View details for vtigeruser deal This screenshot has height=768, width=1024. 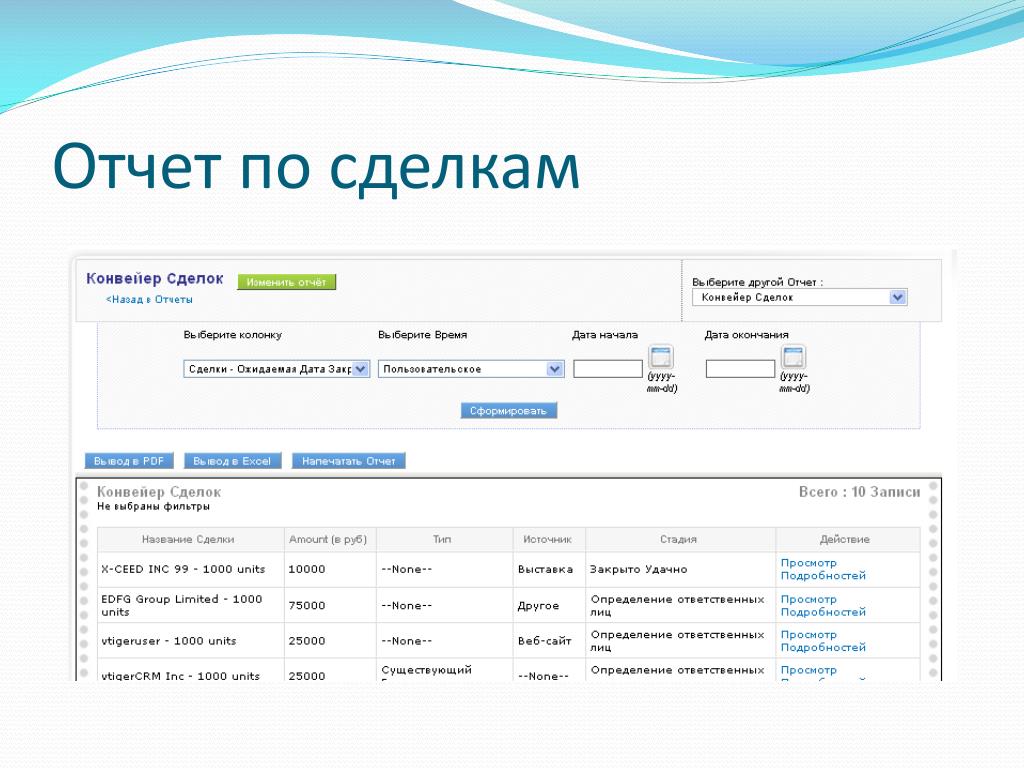[823, 641]
